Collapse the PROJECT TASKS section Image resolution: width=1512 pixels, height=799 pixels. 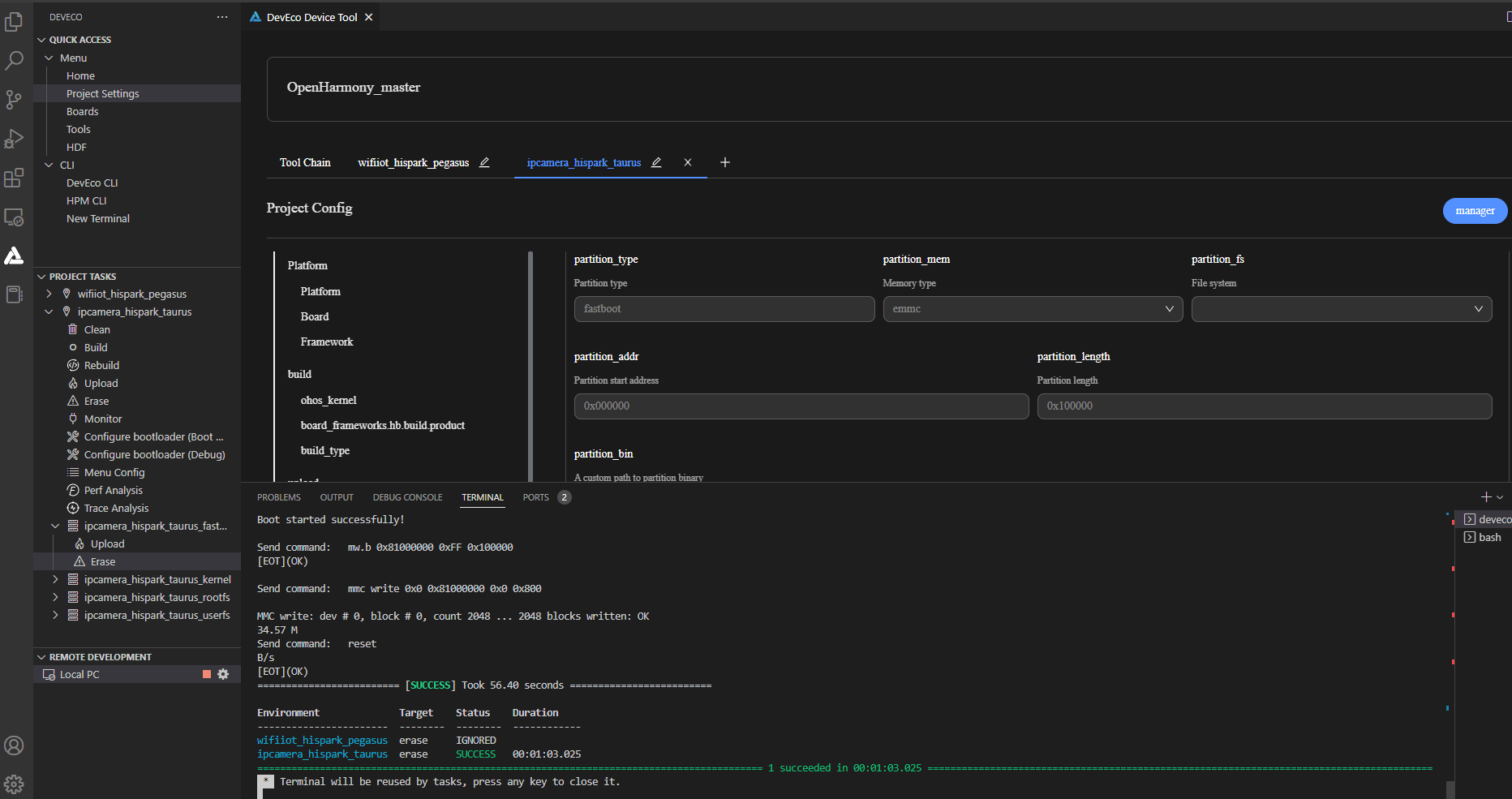tap(41, 277)
